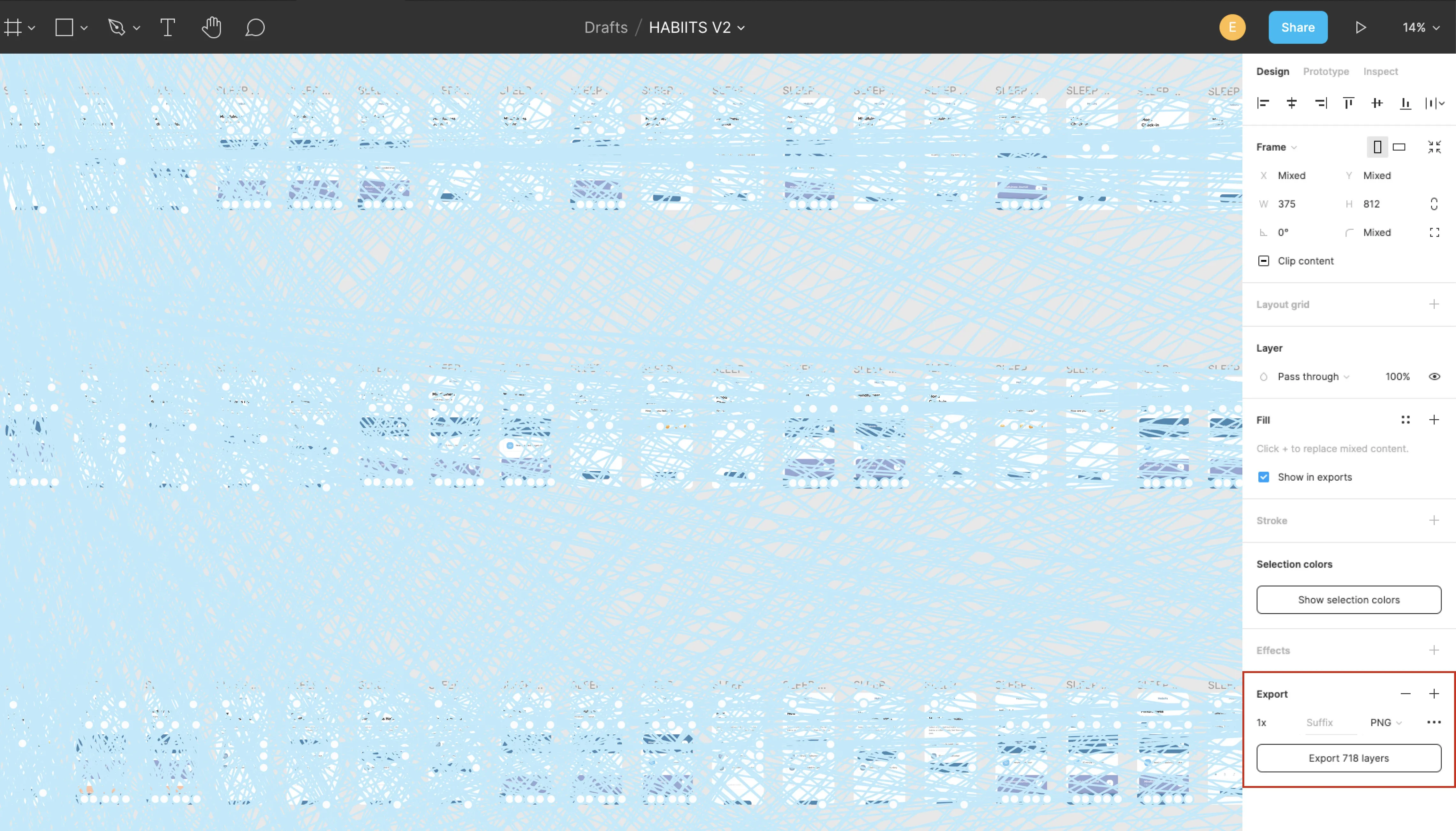The image size is (1456, 831).
Task: Open Pass through blend mode dropdown
Action: pyautogui.click(x=1313, y=376)
